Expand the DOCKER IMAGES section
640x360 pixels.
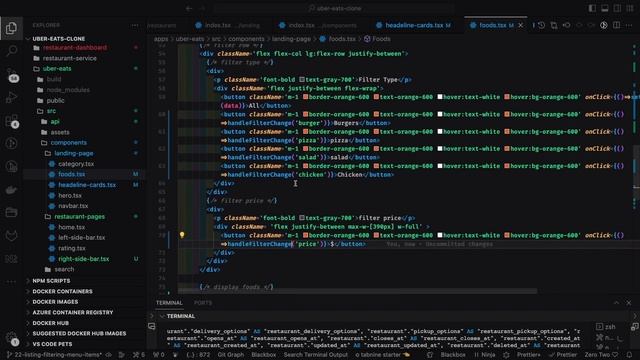(x=55, y=302)
